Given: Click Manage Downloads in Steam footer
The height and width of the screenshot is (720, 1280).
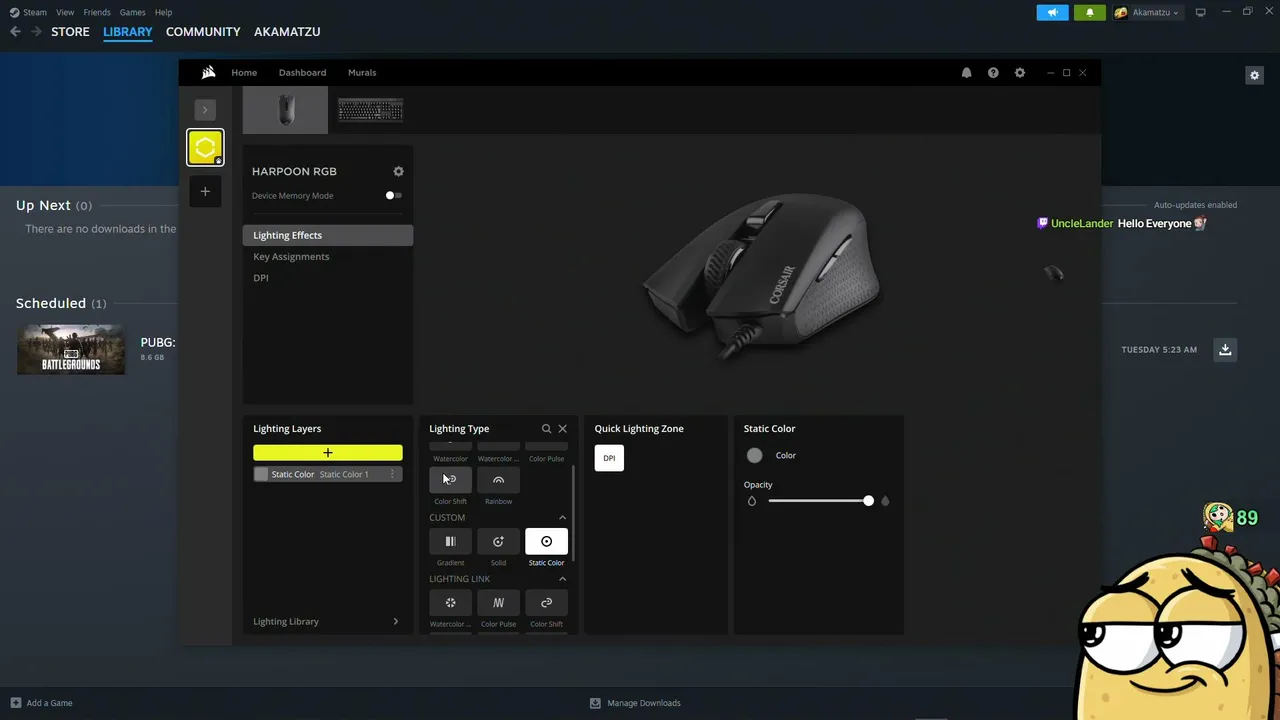Looking at the screenshot, I should [x=644, y=703].
